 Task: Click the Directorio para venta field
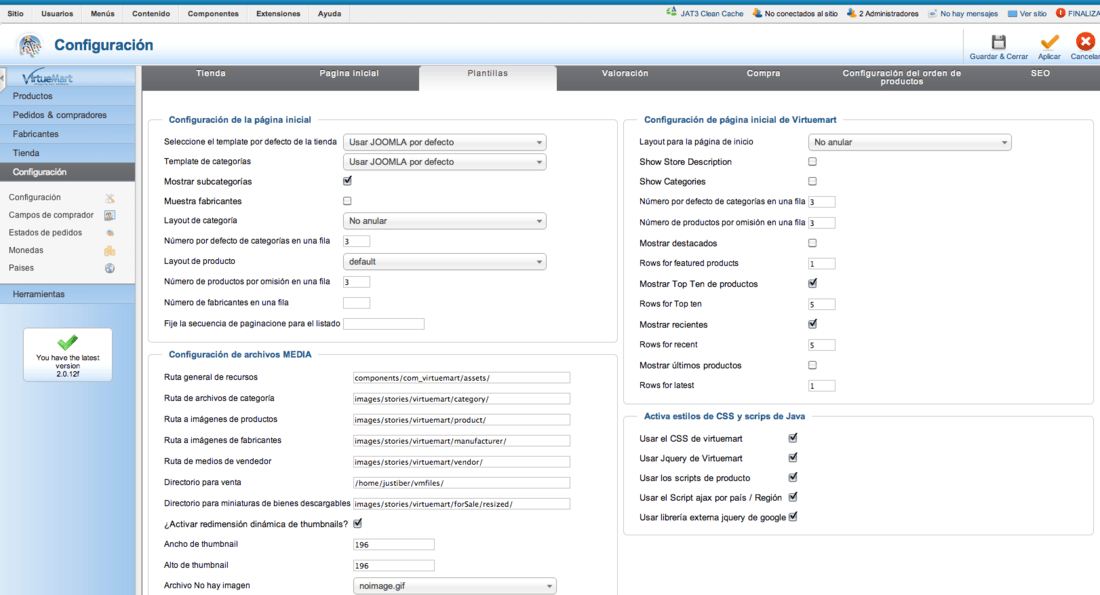462,483
